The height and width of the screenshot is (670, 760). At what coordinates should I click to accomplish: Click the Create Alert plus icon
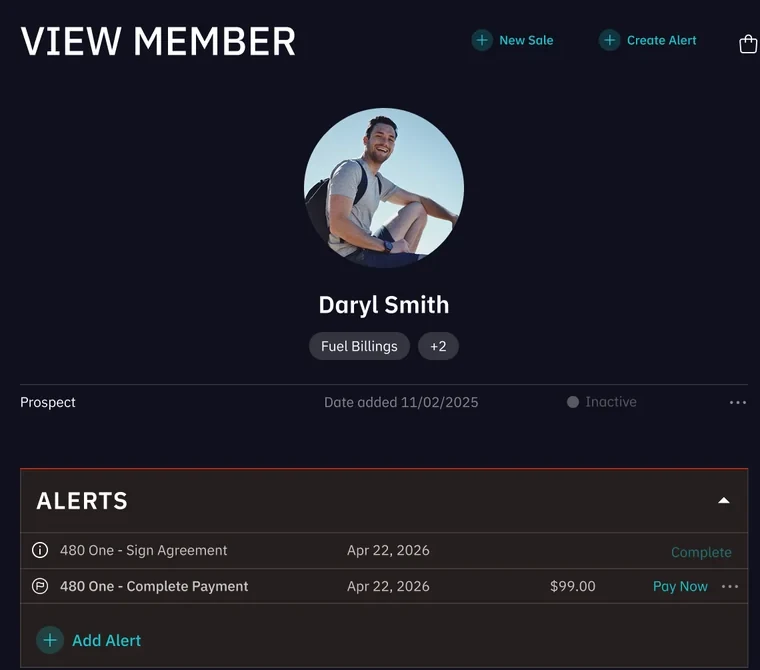tap(609, 40)
